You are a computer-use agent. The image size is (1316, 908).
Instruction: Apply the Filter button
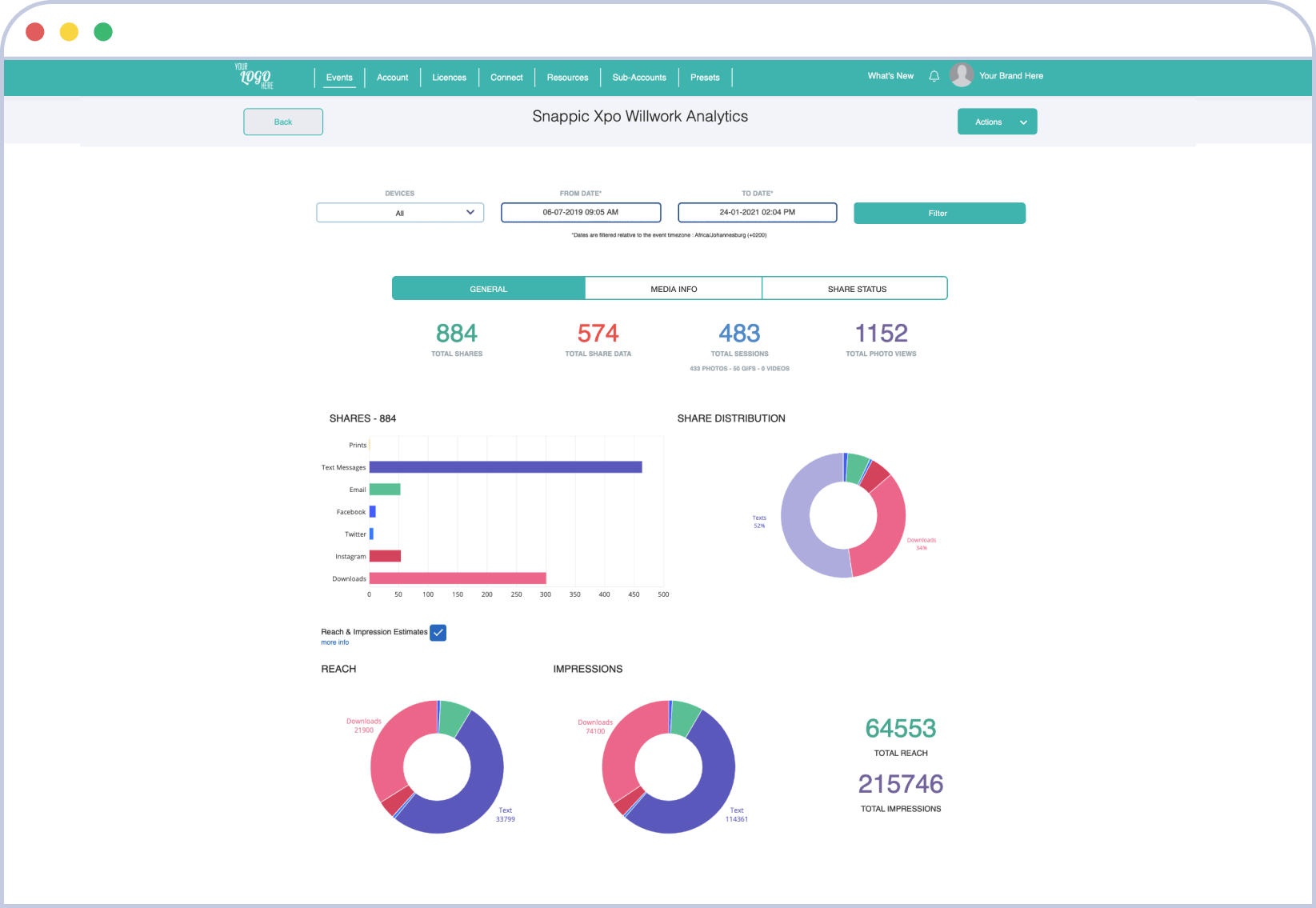coord(939,214)
